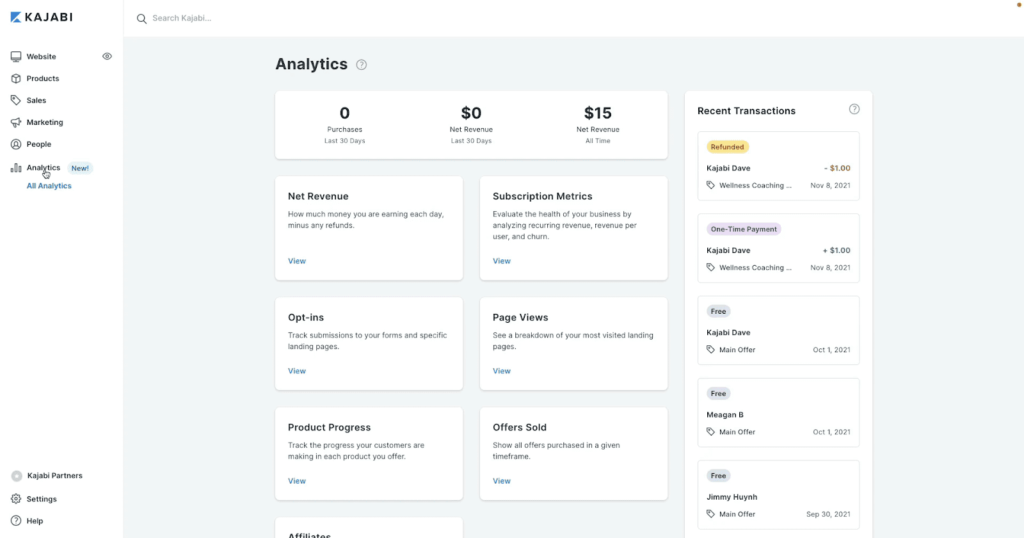This screenshot has width=1024, height=538.
Task: Toggle the Website eye preview icon
Action: click(107, 56)
